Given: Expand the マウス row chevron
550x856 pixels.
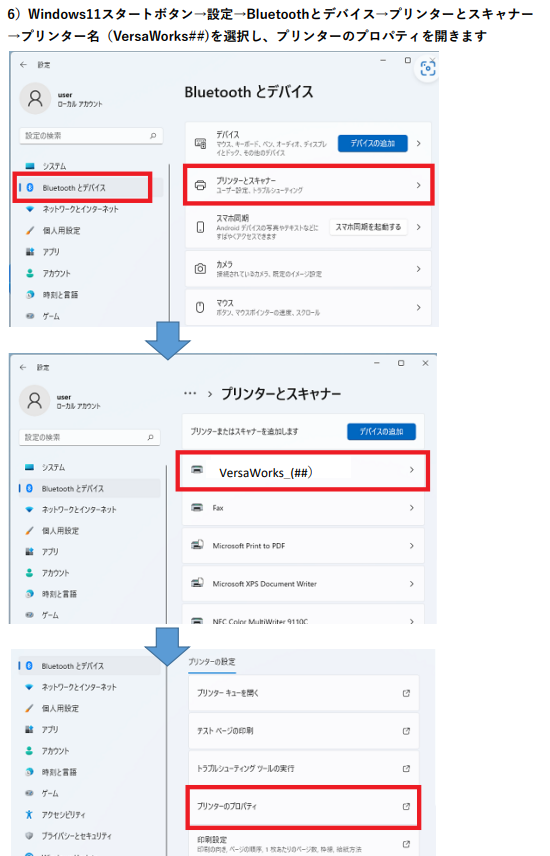Looking at the screenshot, I should [418, 307].
